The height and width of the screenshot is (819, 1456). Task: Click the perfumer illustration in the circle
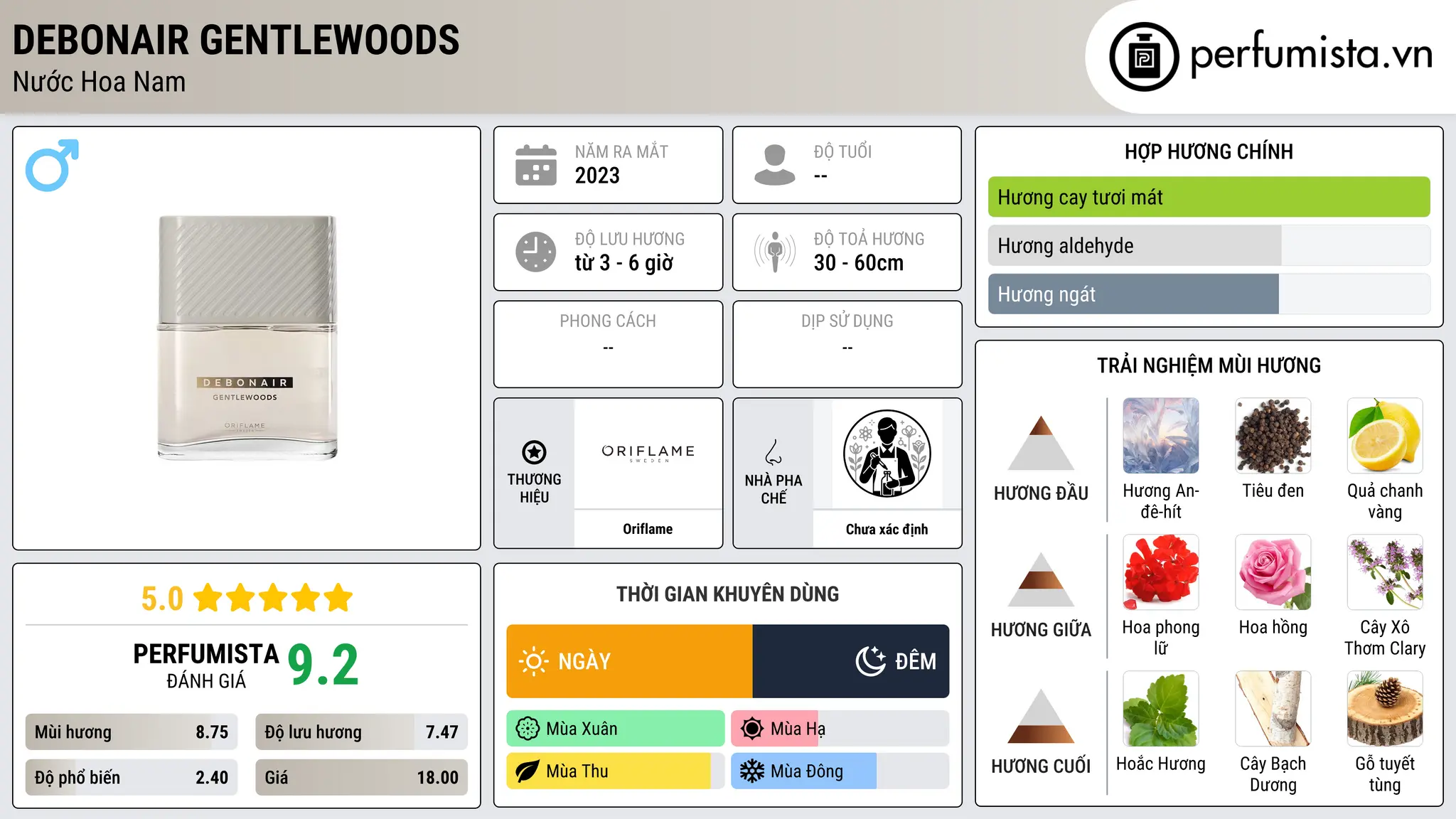pyautogui.click(x=887, y=454)
